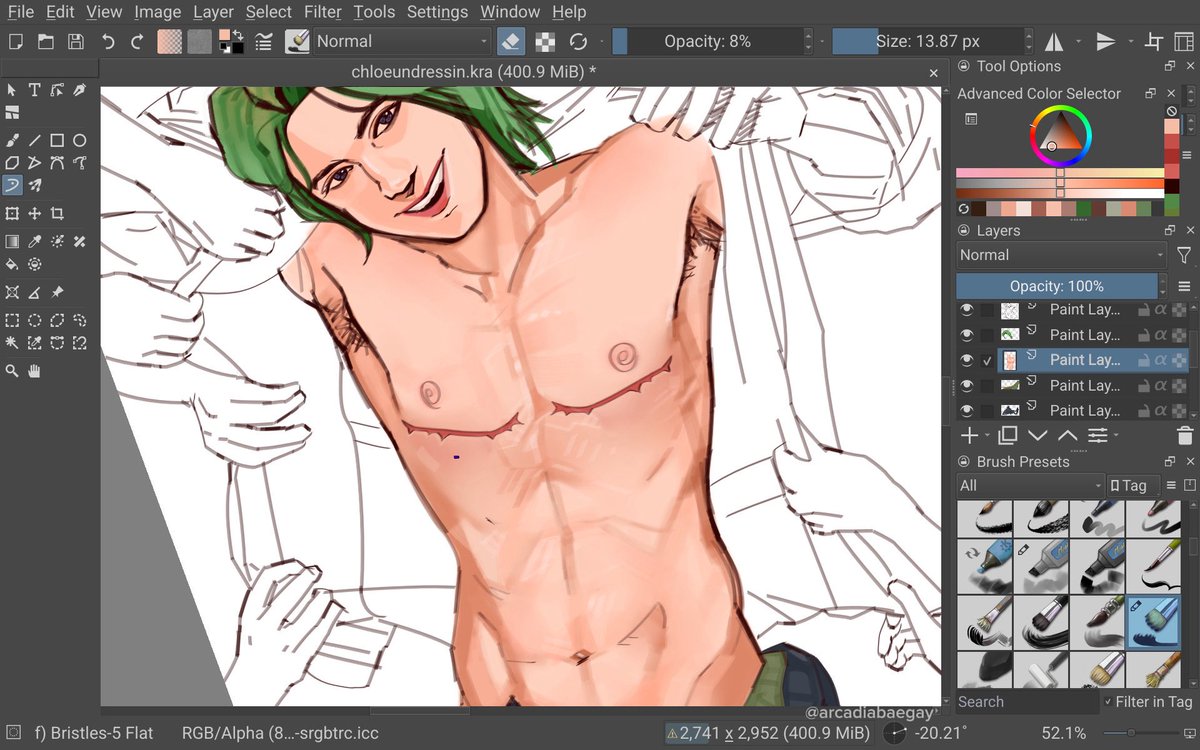The height and width of the screenshot is (750, 1200).
Task: Select the Line tool
Action: (34, 140)
